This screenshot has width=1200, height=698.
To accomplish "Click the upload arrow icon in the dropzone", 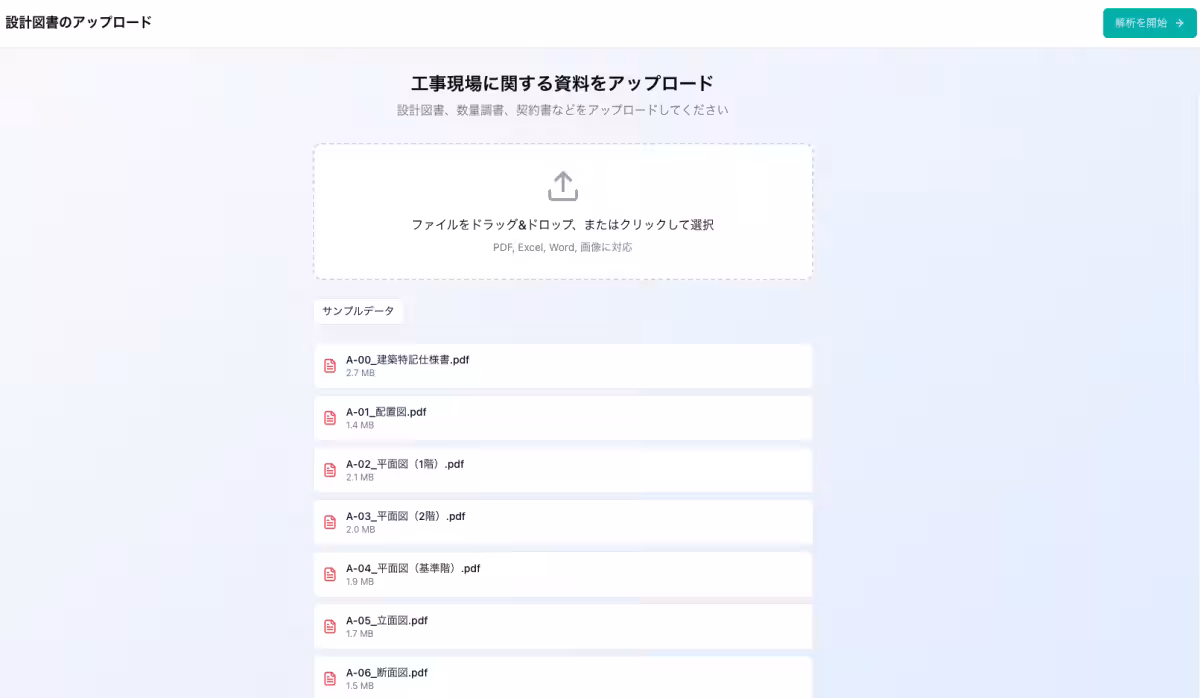I will coord(562,186).
